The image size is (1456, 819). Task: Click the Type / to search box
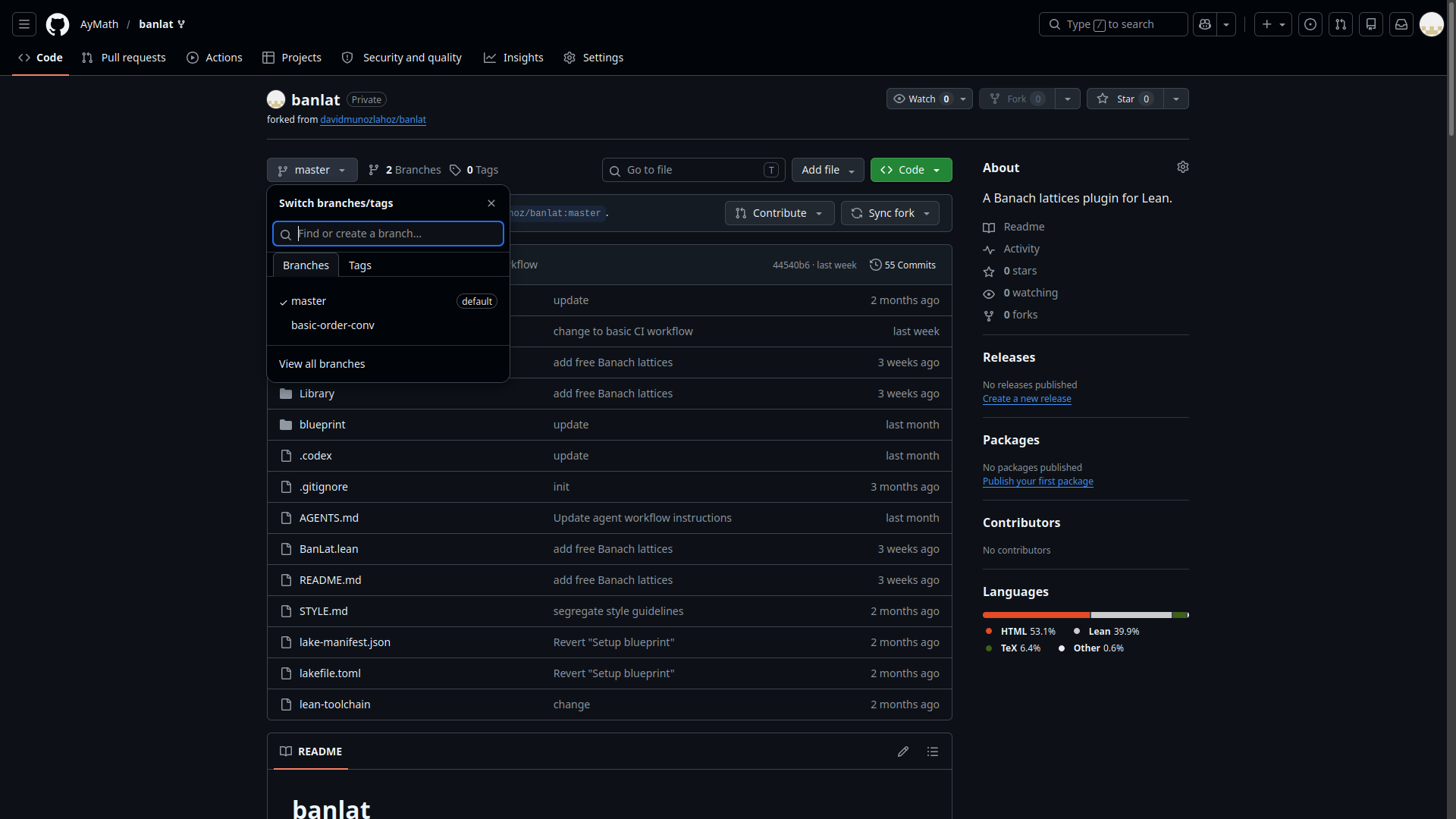(x=1113, y=24)
